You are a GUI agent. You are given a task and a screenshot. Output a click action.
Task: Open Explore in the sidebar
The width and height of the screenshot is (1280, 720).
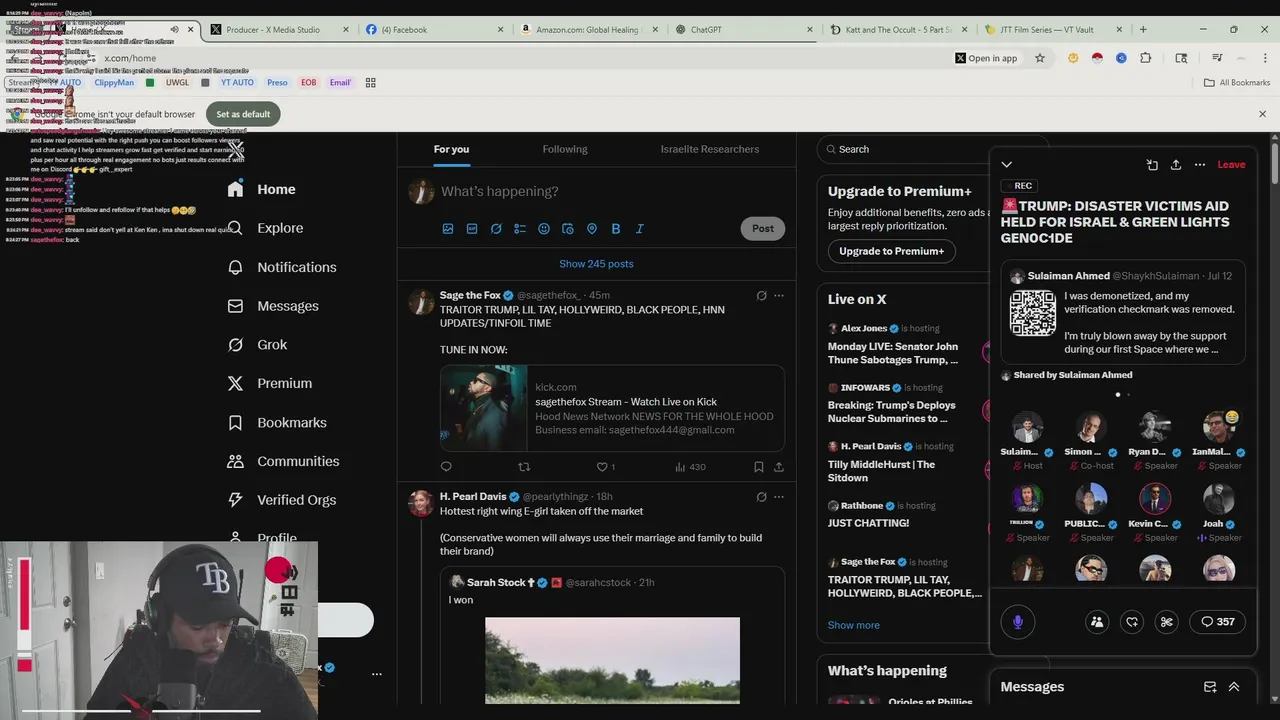pos(265,228)
